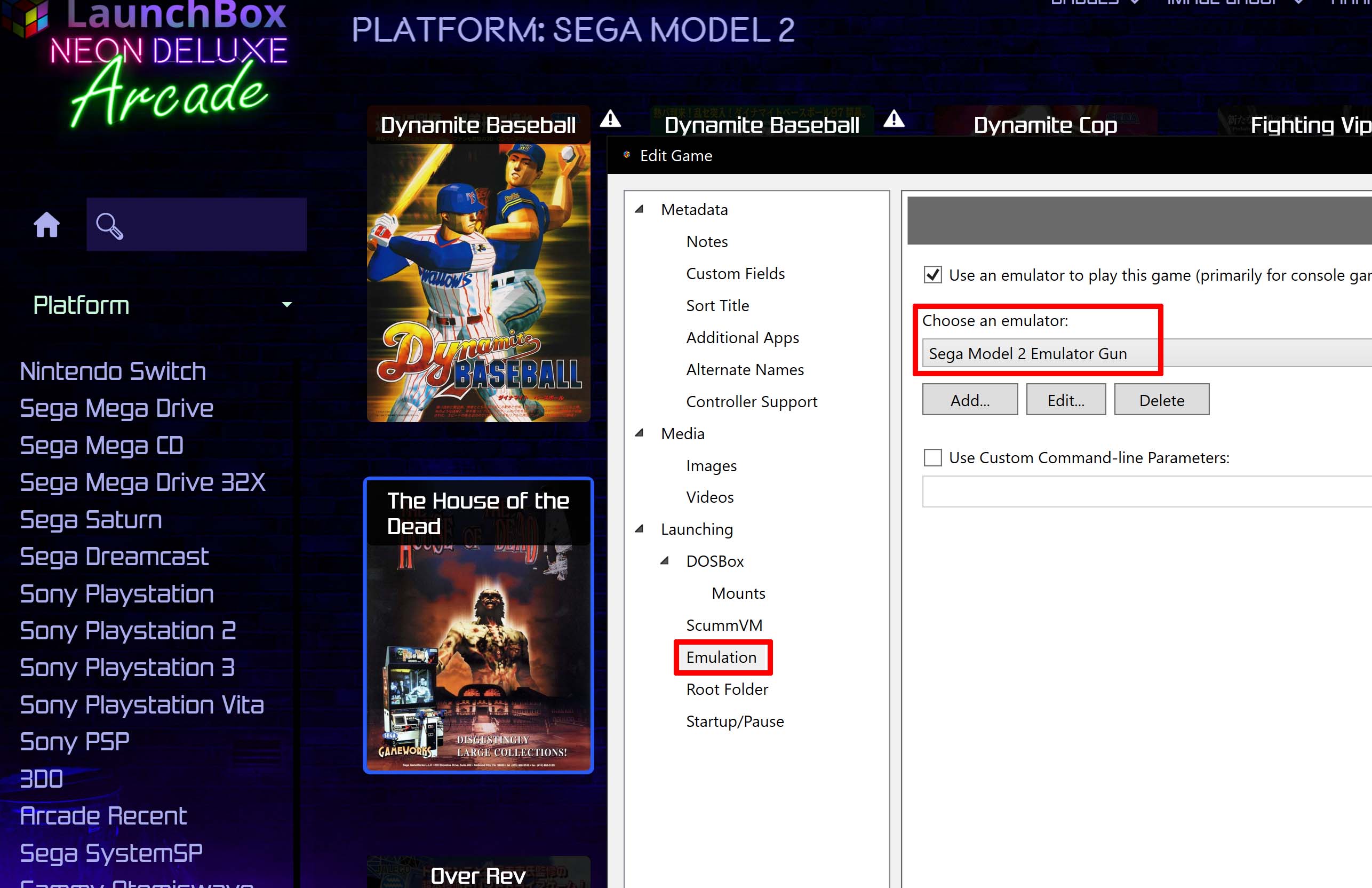The height and width of the screenshot is (888, 1372).
Task: Click Edit Game window title icon
Action: point(626,155)
